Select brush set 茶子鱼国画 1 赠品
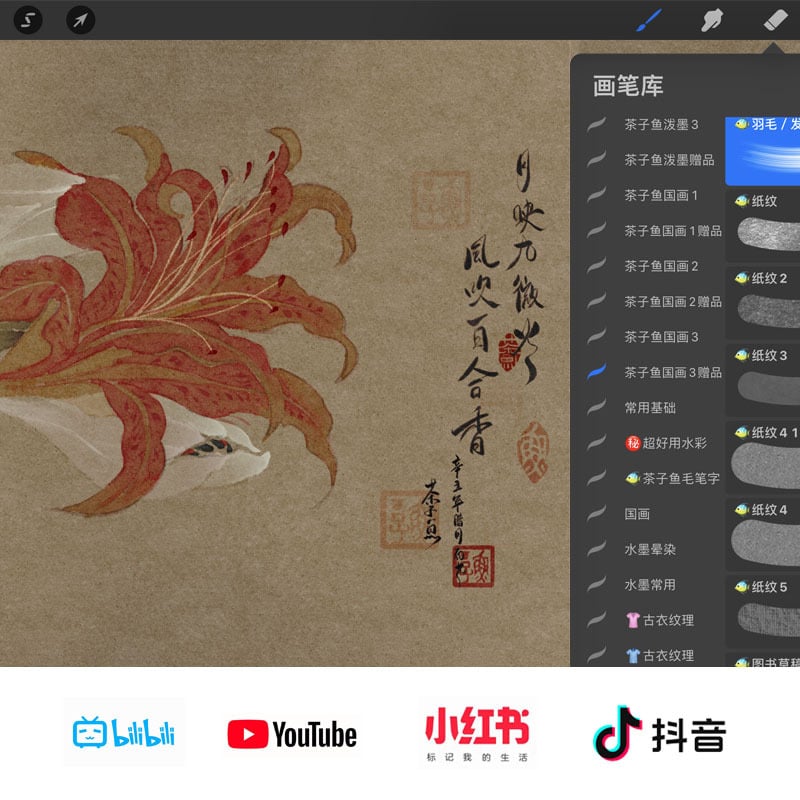800x800 pixels. 672,231
